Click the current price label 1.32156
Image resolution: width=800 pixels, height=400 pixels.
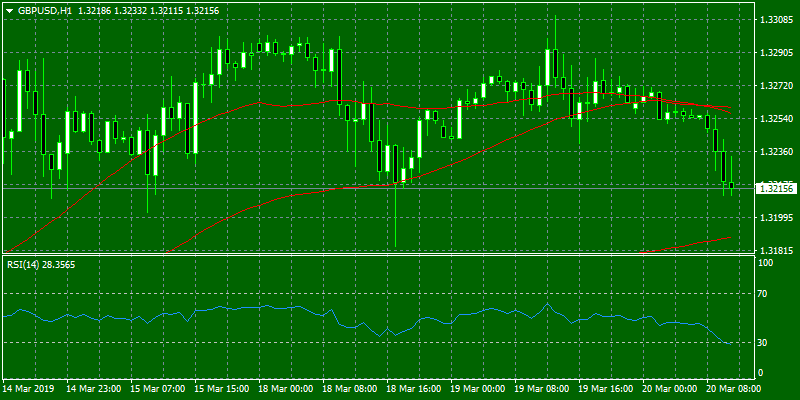pyautogui.click(x=775, y=189)
